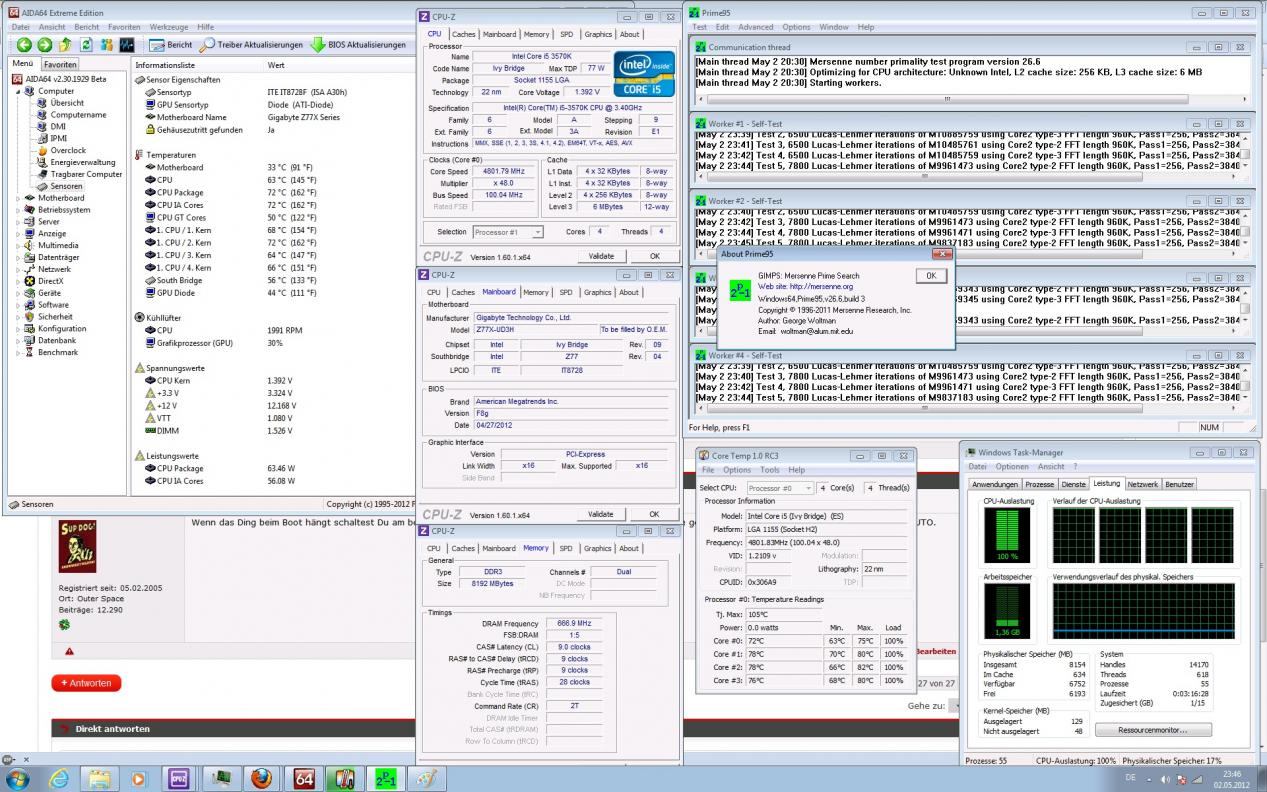
Task: Expand the Motherboard tree node
Action: click(18, 198)
